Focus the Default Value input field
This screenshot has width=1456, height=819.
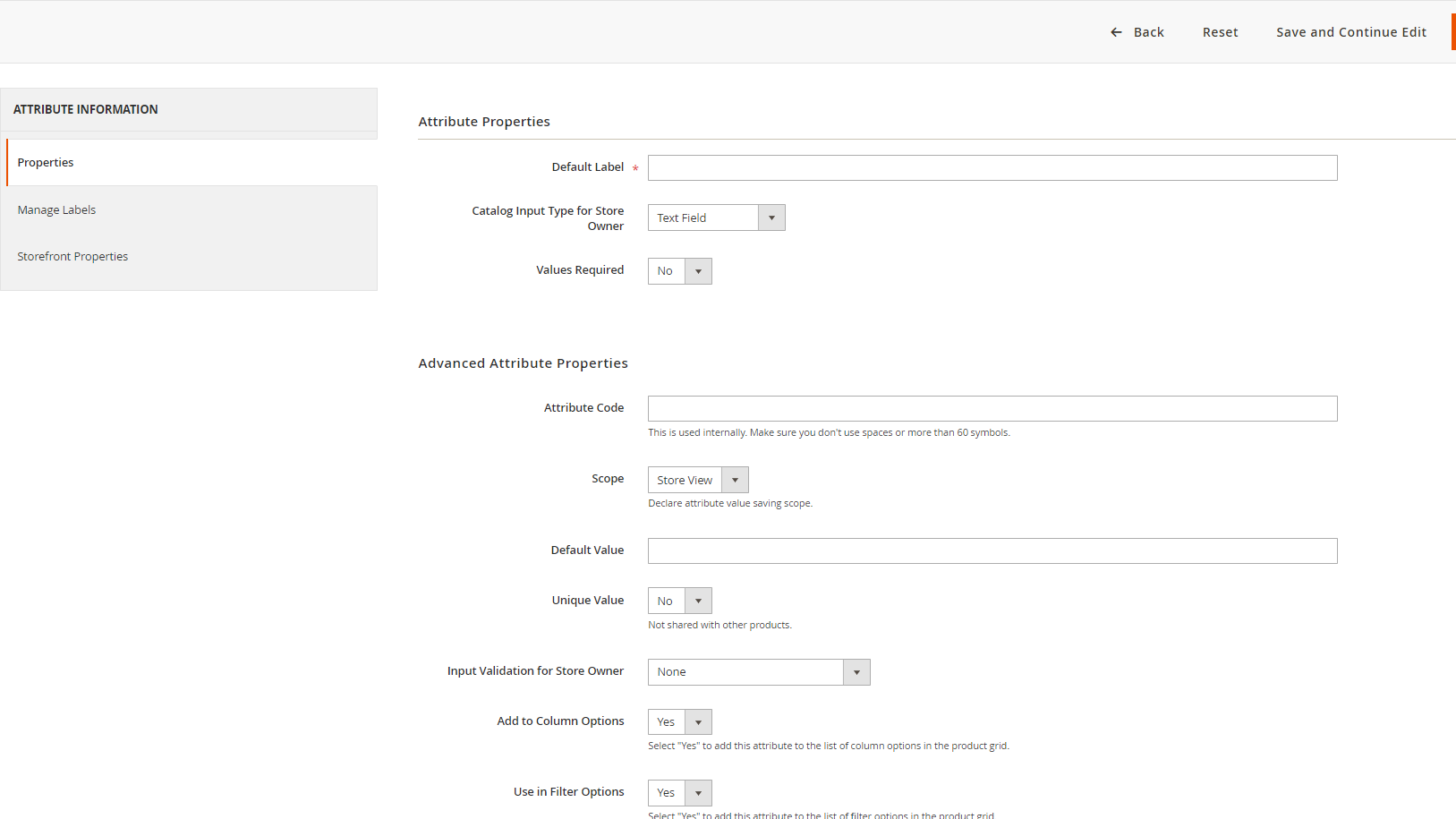992,550
